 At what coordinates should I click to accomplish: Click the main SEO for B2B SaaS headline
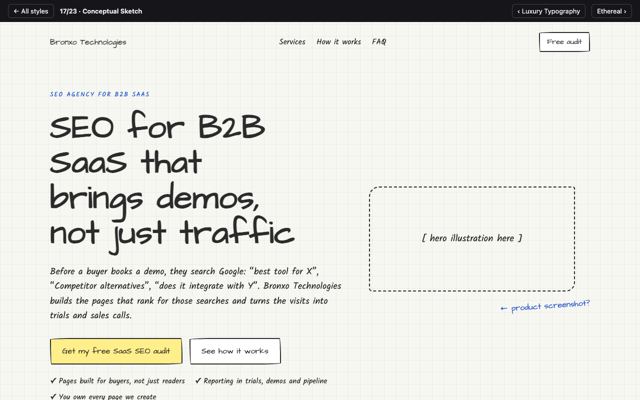(172, 180)
